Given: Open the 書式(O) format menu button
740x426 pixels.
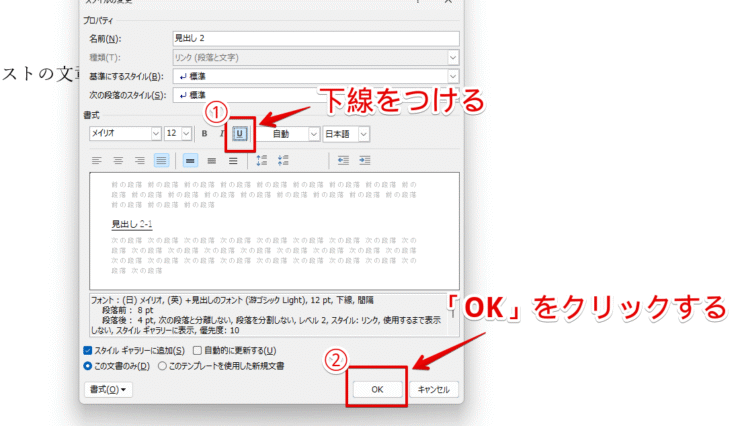Looking at the screenshot, I should pos(108,390).
